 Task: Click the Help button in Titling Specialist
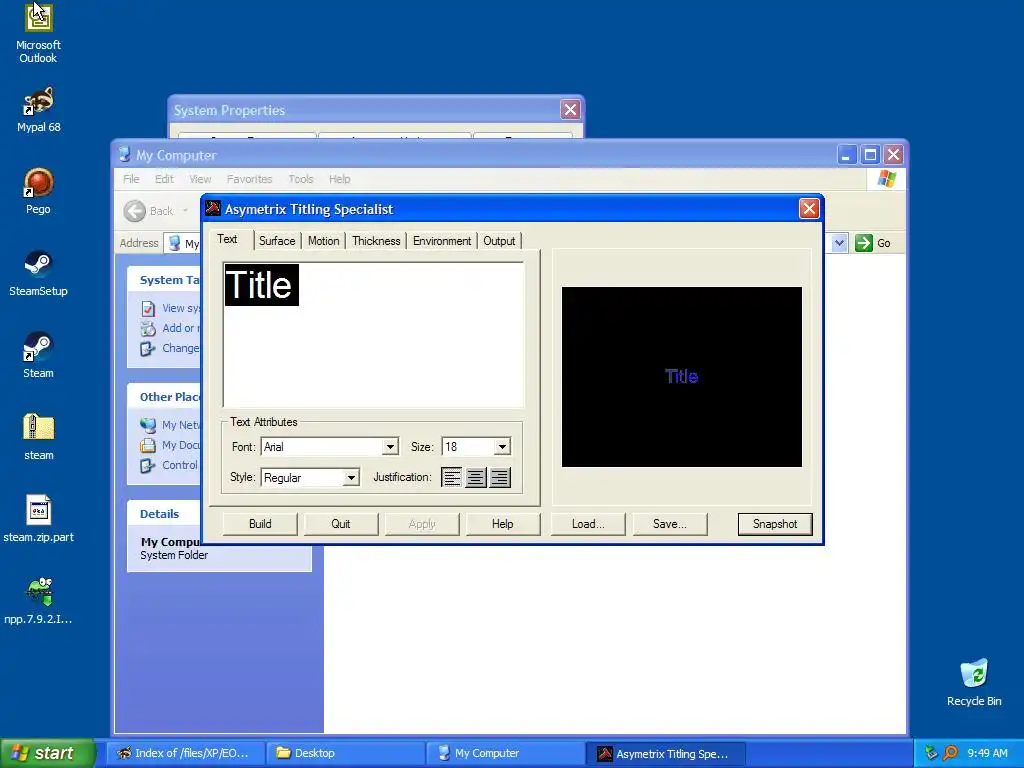tap(503, 524)
